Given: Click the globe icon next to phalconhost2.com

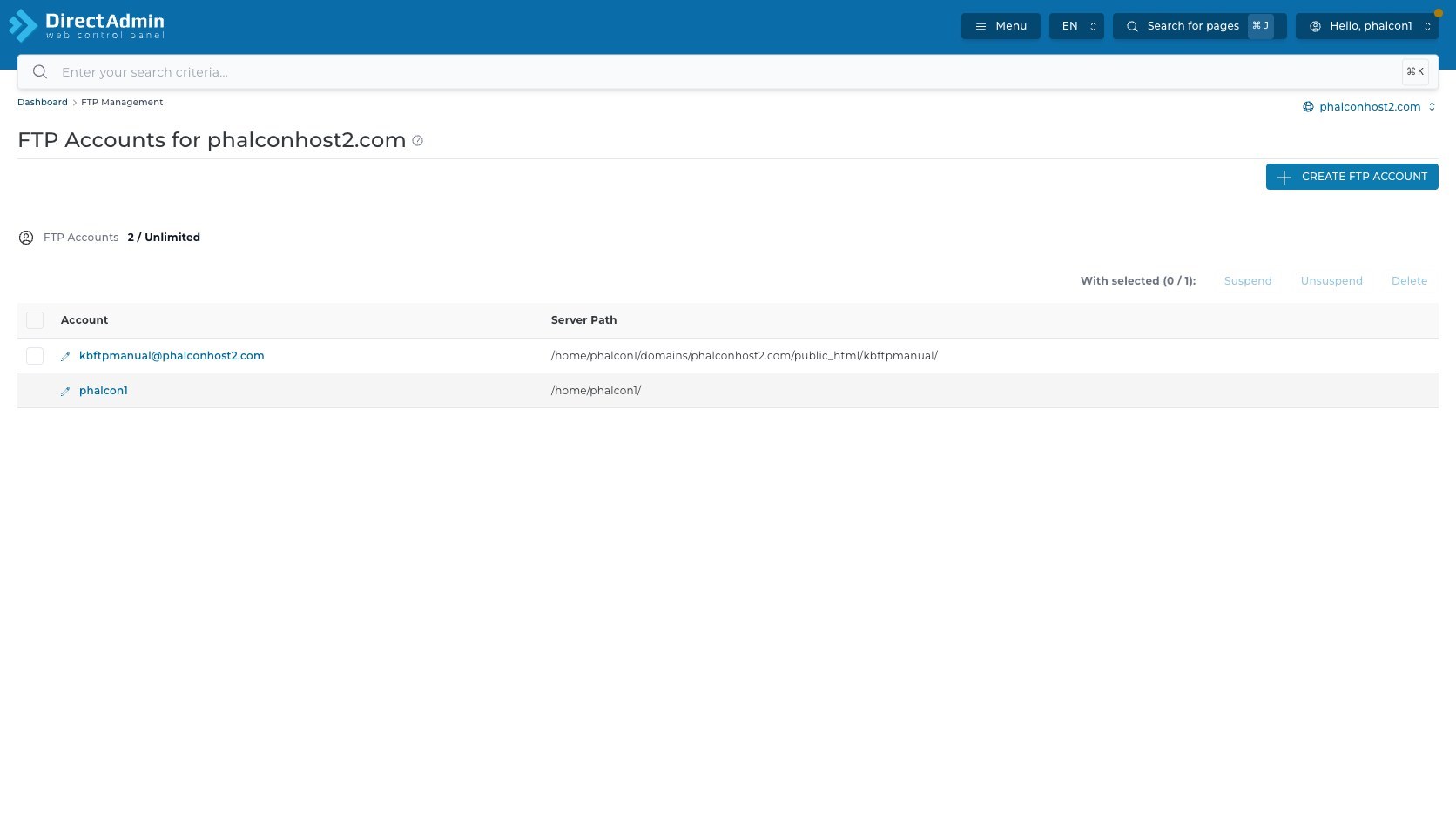Looking at the screenshot, I should click(x=1308, y=107).
